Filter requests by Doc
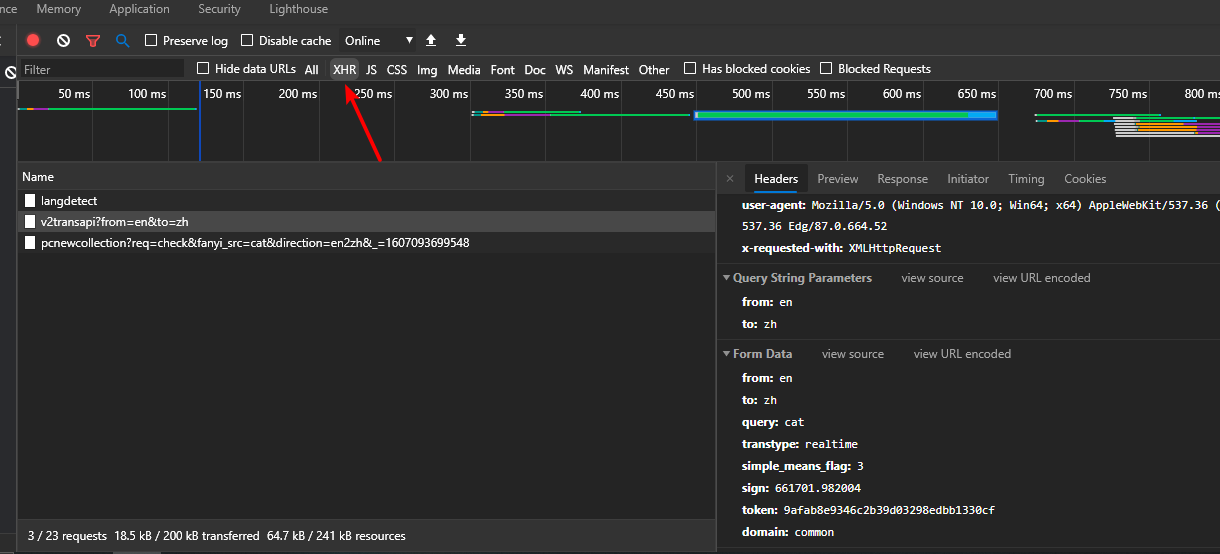 (x=535, y=70)
